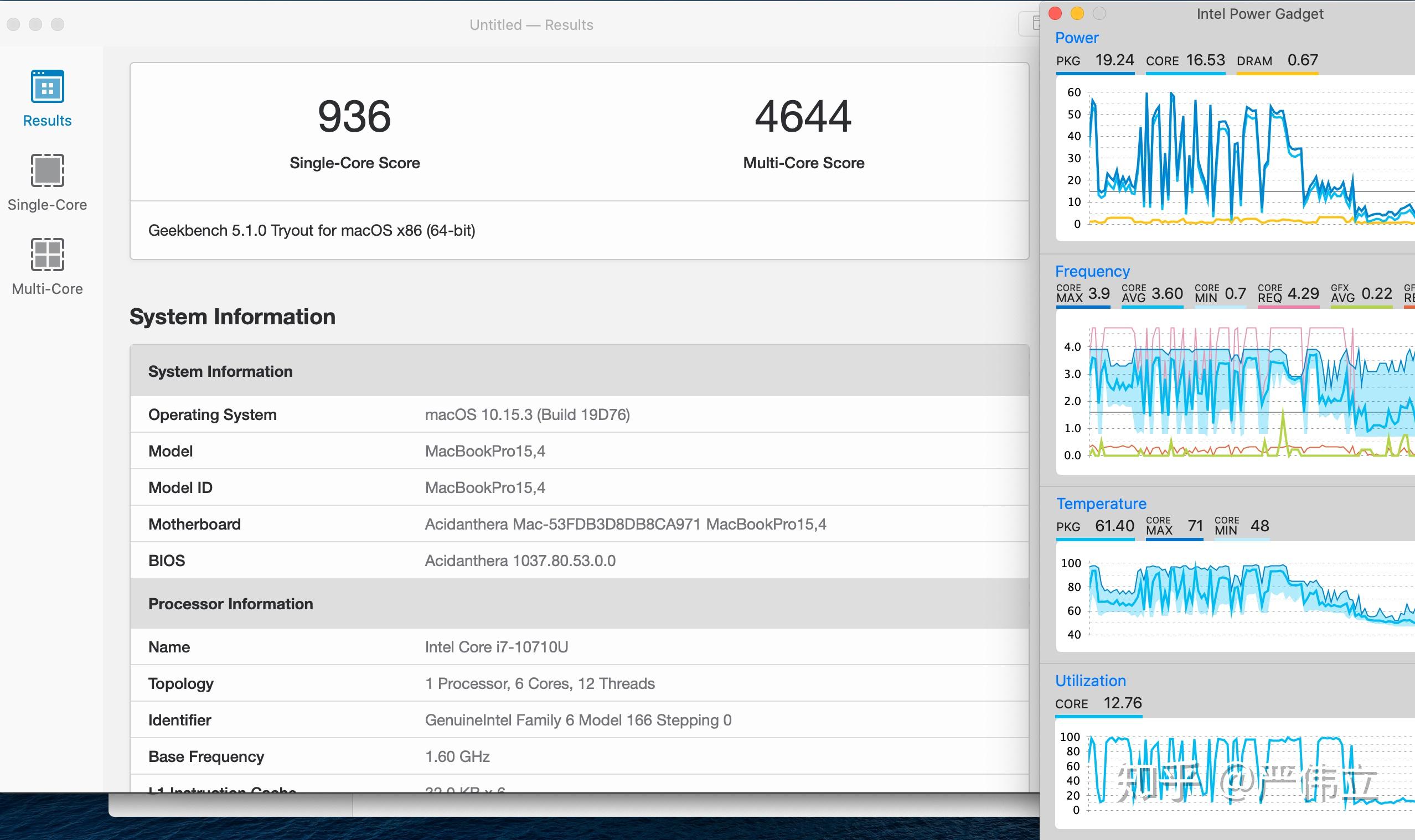Select the Multi-Core sidebar icon
Image resolution: width=1415 pixels, height=840 pixels.
pyautogui.click(x=47, y=254)
